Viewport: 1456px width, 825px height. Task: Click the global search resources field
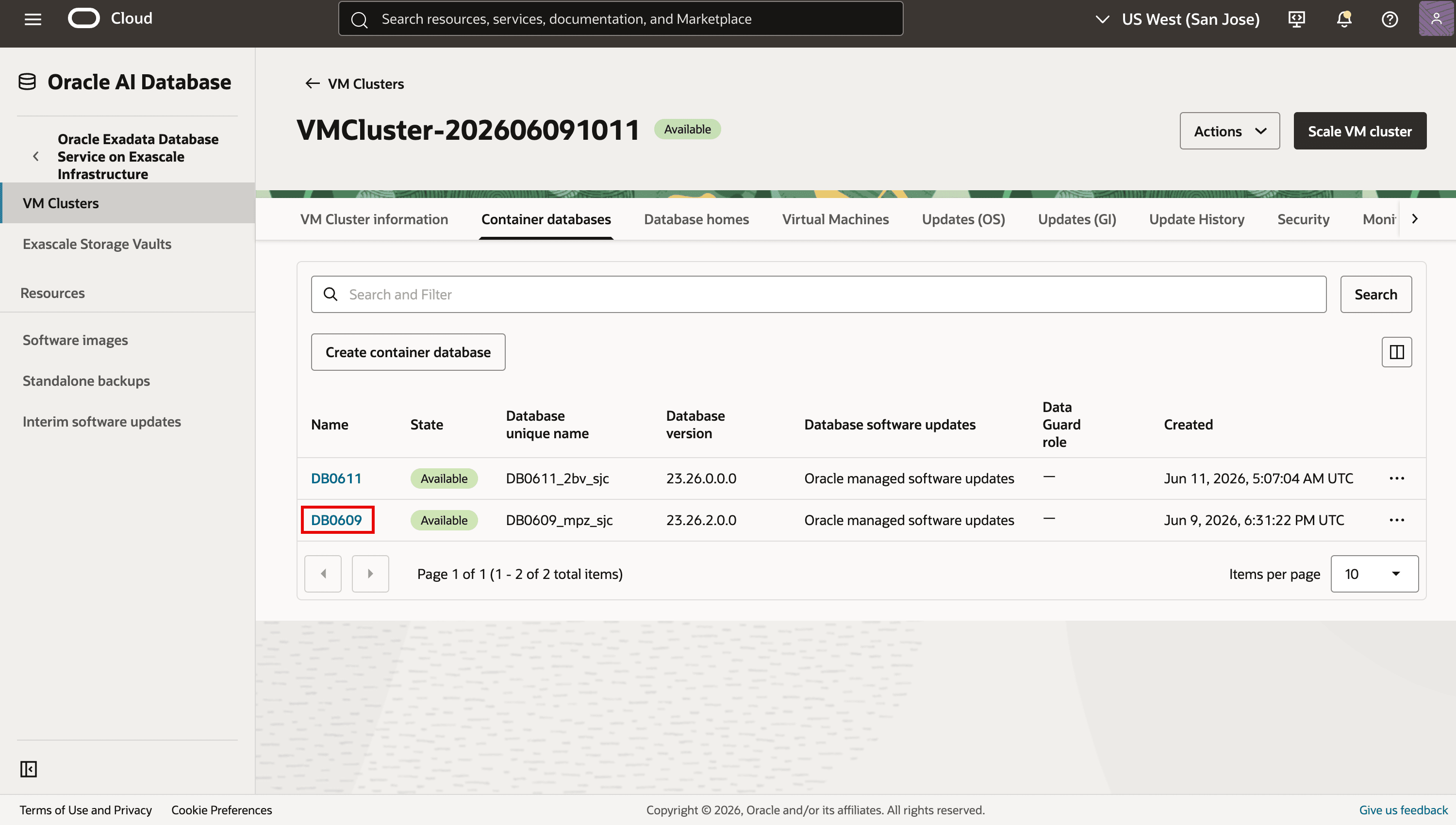coord(621,19)
